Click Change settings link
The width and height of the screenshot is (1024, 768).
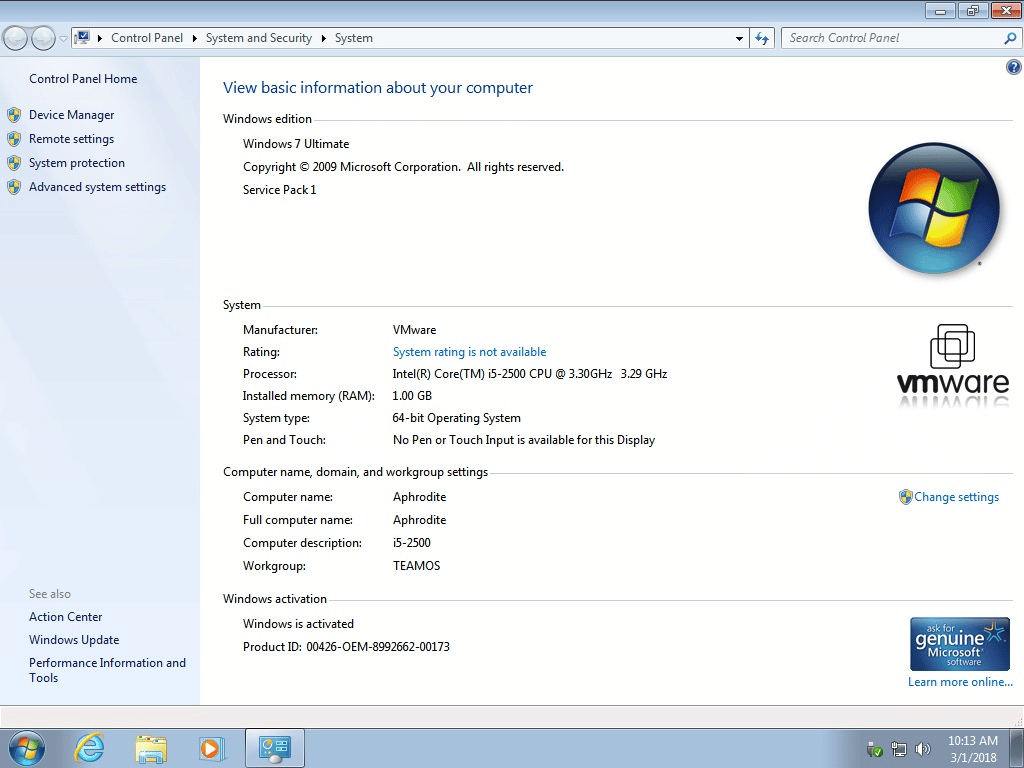tap(956, 497)
